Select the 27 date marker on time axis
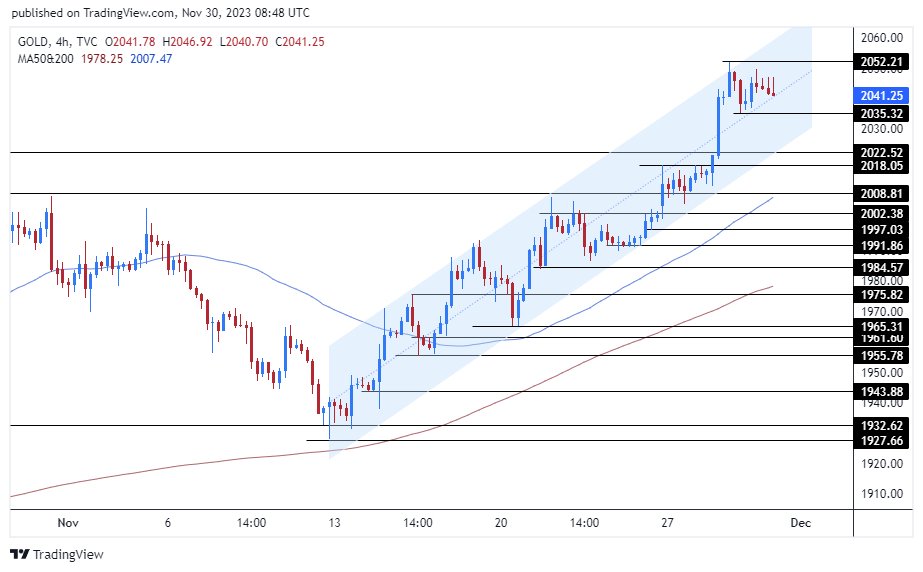The height and width of the screenshot is (572, 923). pos(667,523)
